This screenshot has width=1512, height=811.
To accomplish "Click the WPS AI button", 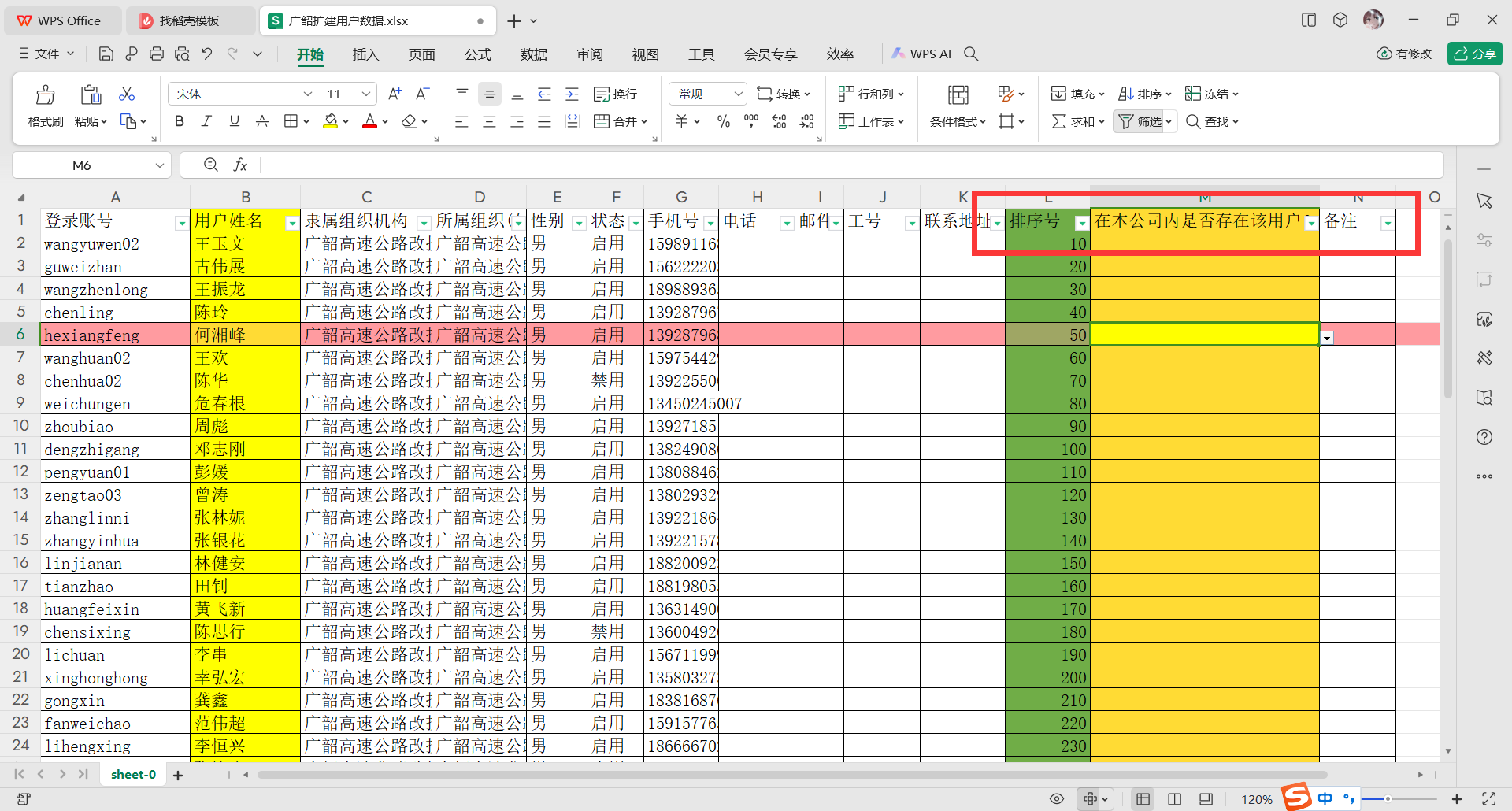I will (921, 54).
